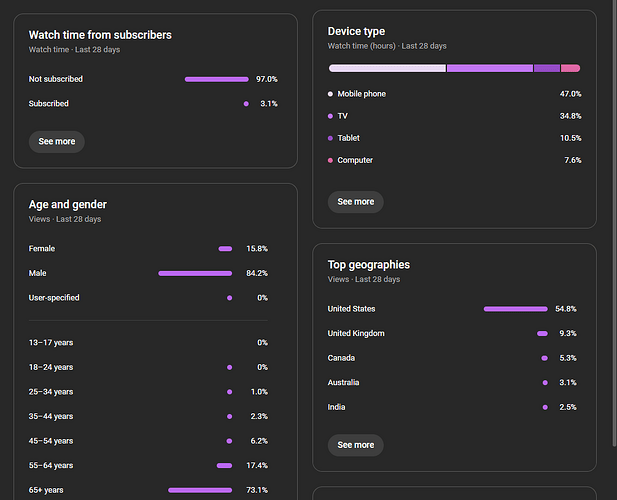The image size is (617, 500).
Task: Click the Age and gender card title
Action: (68, 205)
